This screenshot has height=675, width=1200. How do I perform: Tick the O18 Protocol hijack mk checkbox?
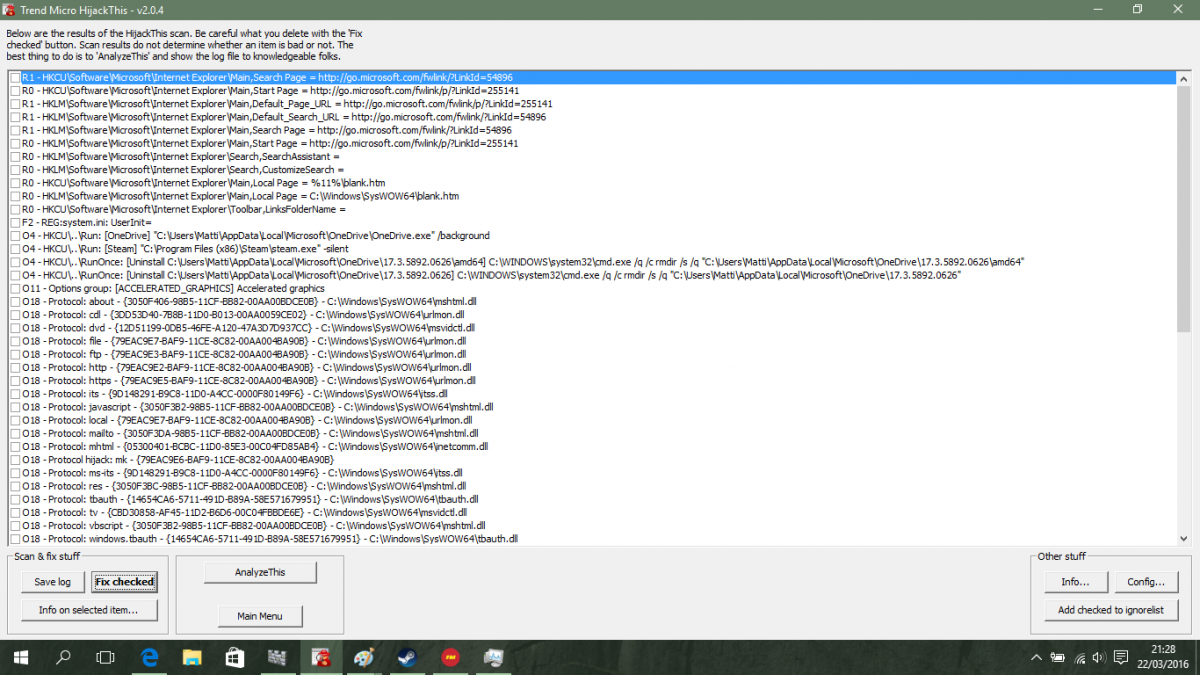tap(14, 460)
